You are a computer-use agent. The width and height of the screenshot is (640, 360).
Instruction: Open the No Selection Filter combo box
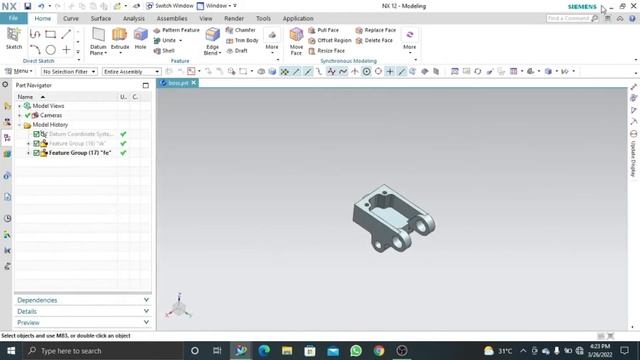[69, 71]
